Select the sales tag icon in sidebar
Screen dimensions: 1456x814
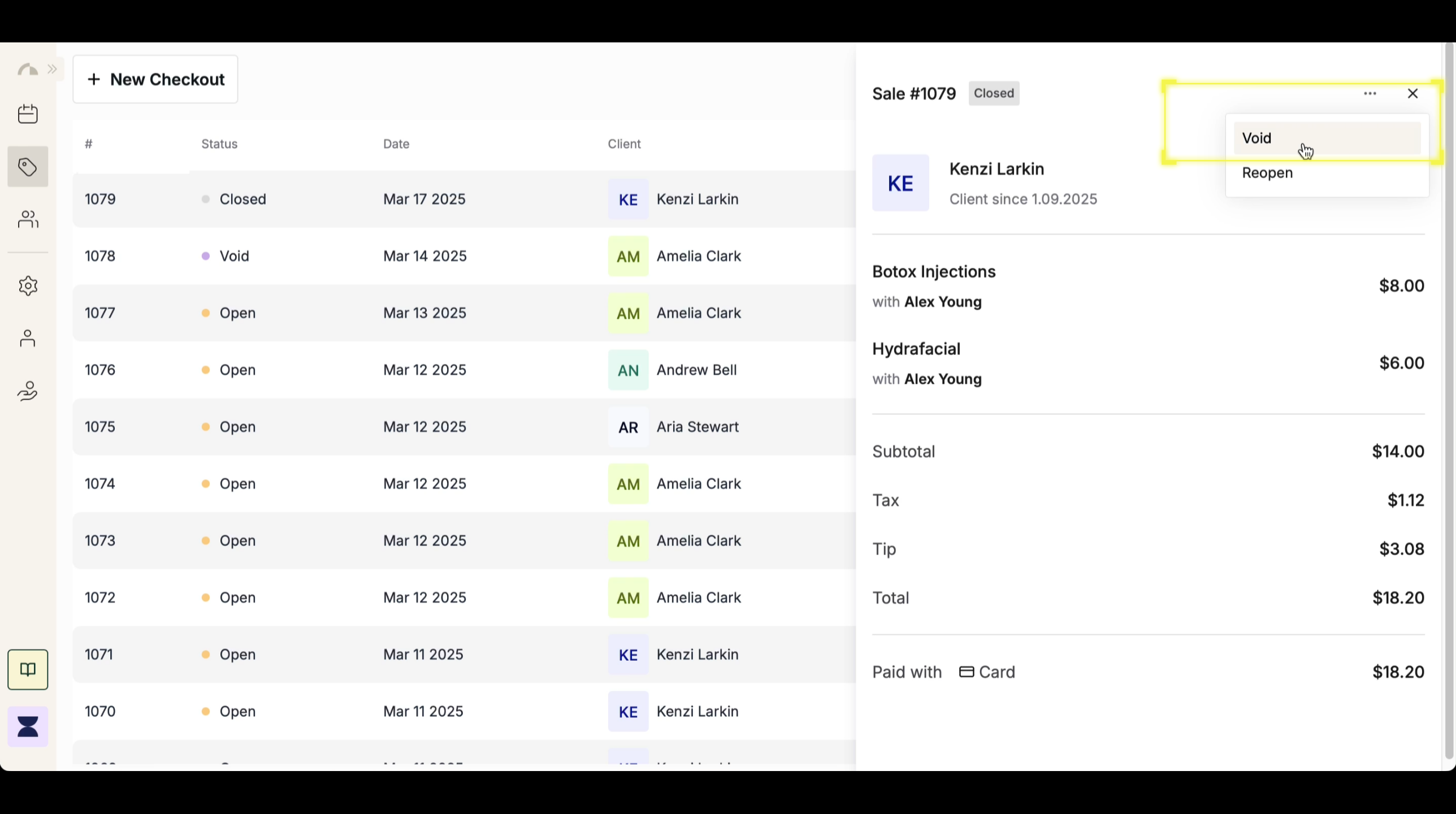(28, 167)
